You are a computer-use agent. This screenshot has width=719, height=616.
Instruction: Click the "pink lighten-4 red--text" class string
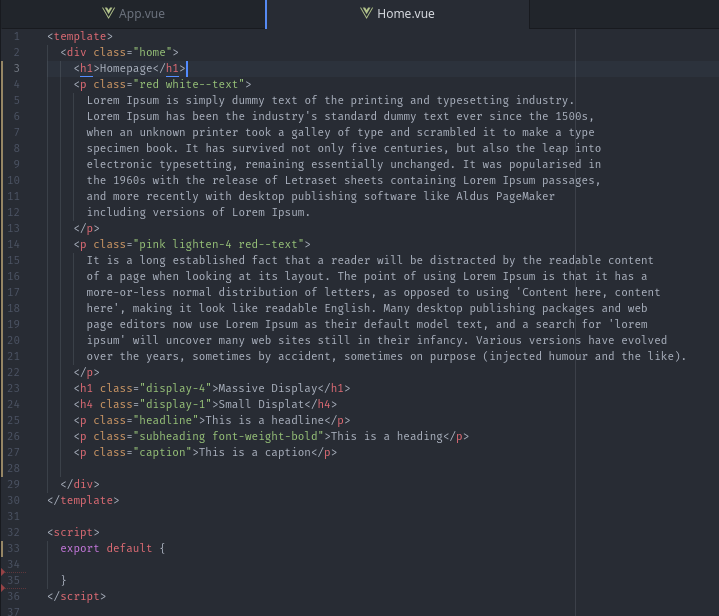coord(218,244)
